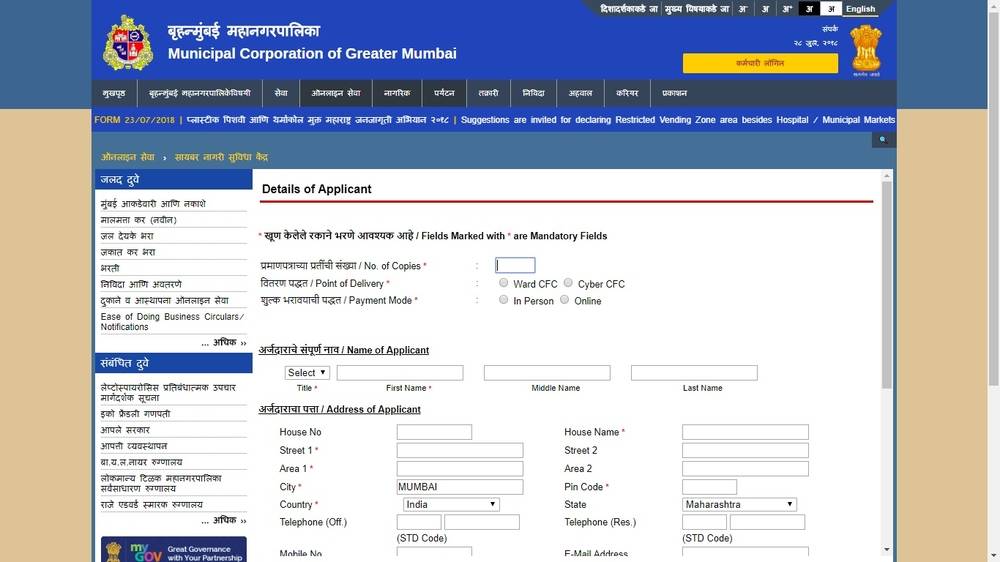Screen dimensions: 1000x562
Task: Open आपत्ती व्यवस्थापन link
Action: (x=134, y=446)
